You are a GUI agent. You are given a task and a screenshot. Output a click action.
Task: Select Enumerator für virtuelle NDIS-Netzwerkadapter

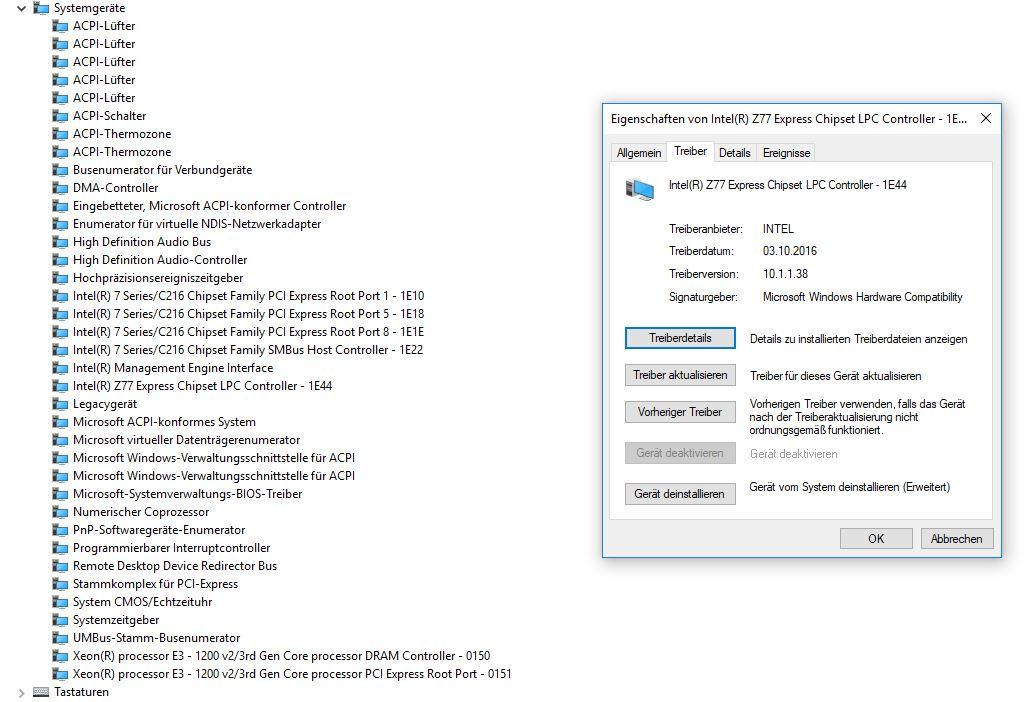[x=197, y=224]
